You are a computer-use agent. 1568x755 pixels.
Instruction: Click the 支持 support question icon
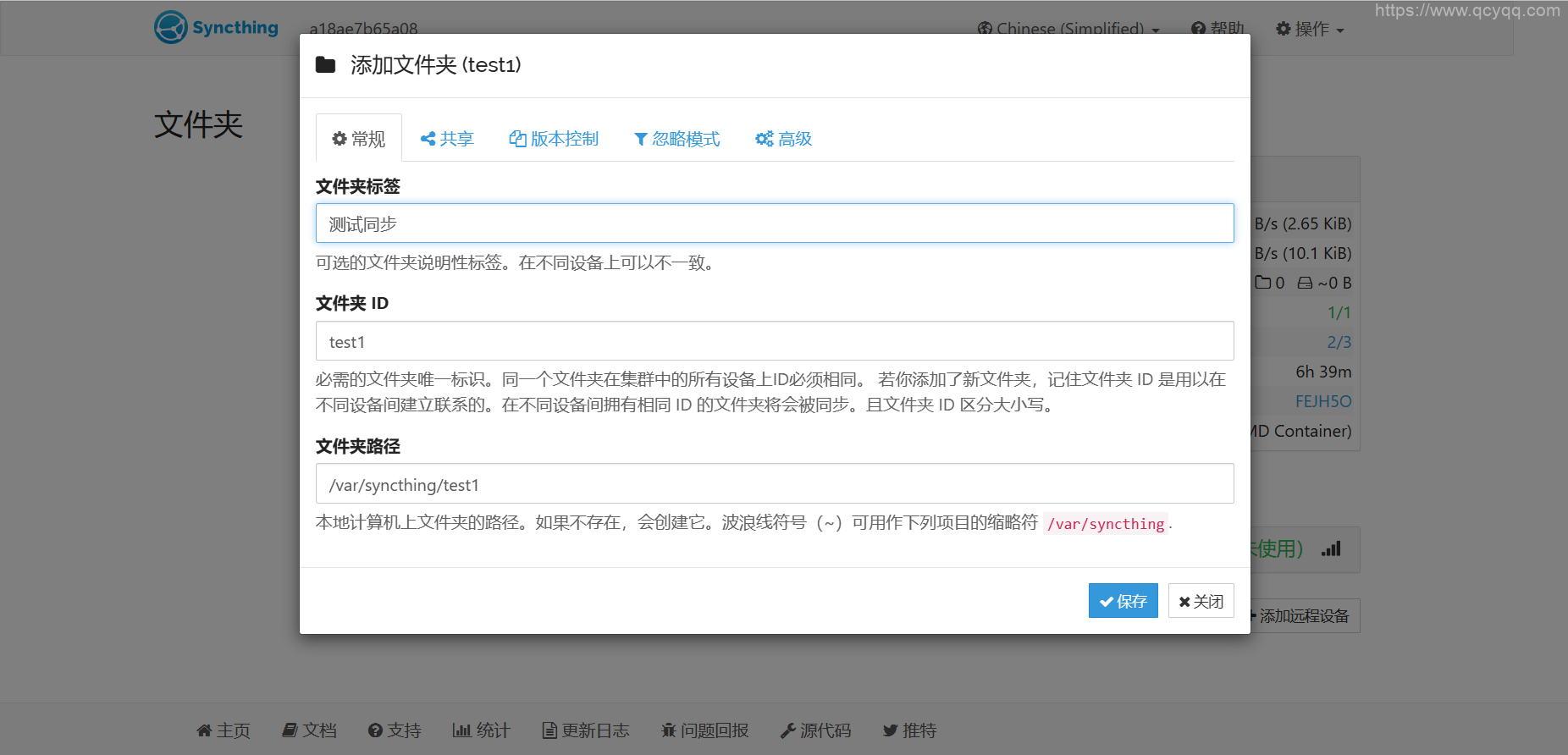tap(375, 730)
